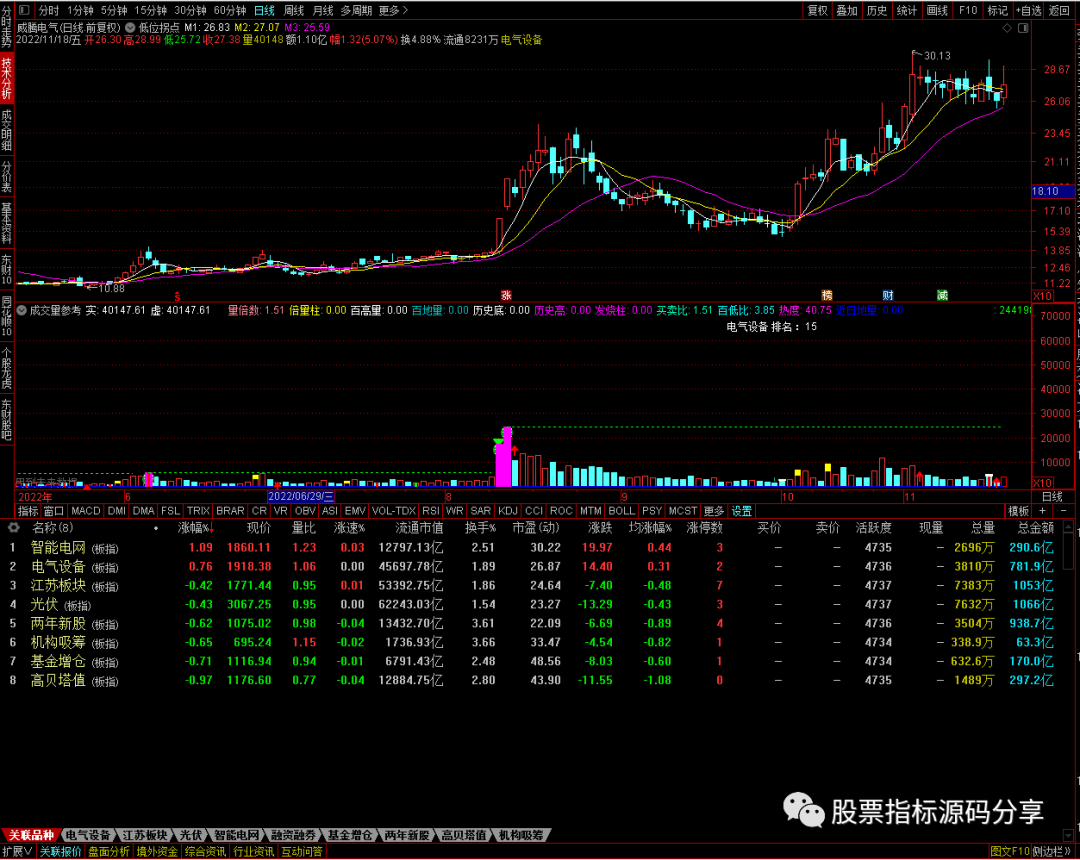This screenshot has width=1080, height=860.
Task: Toggle the right side panel icon
Action: pyautogui.click(x=1023, y=28)
